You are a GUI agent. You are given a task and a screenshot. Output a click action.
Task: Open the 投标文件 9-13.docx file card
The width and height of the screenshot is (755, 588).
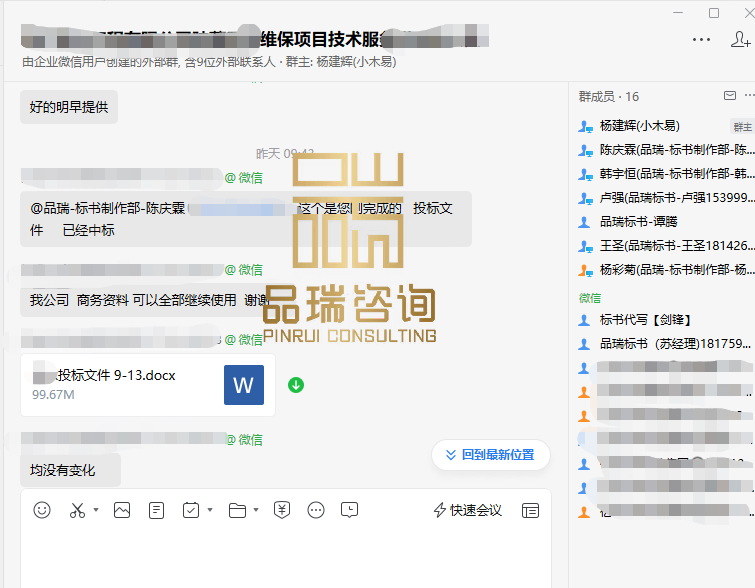(x=147, y=385)
